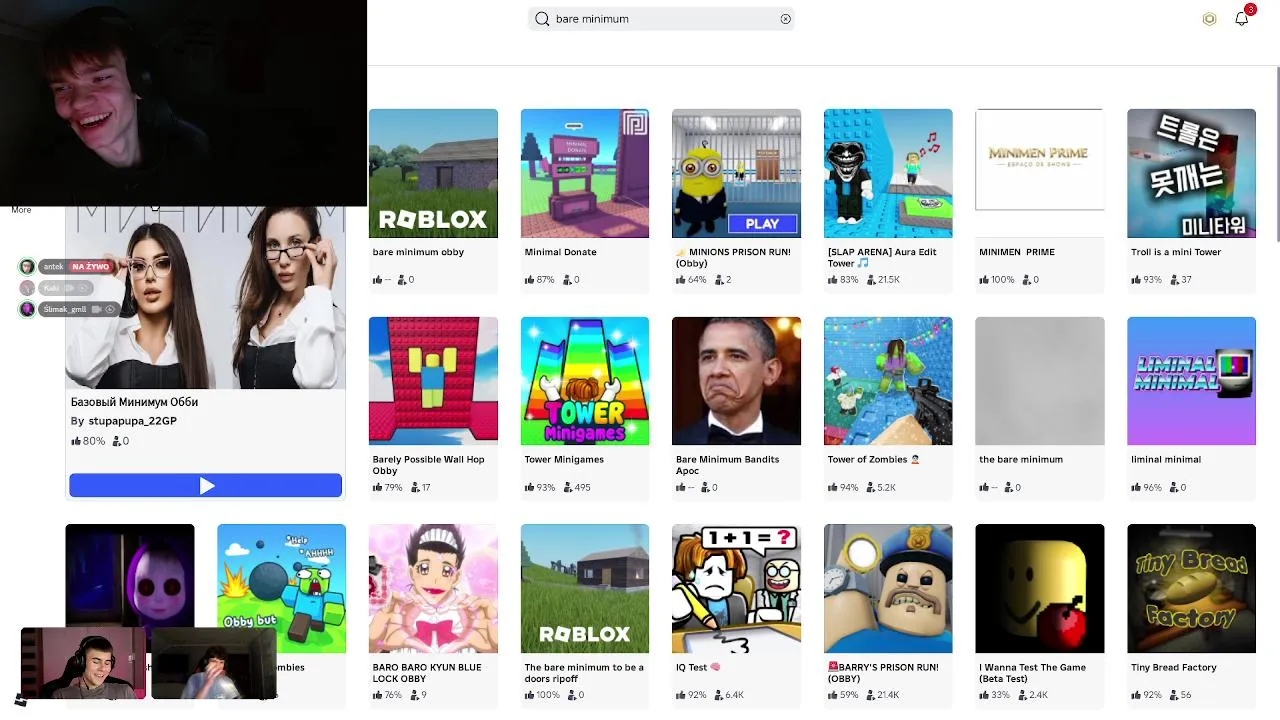Click play arrow for Базовый Минимум Обби

206,486
